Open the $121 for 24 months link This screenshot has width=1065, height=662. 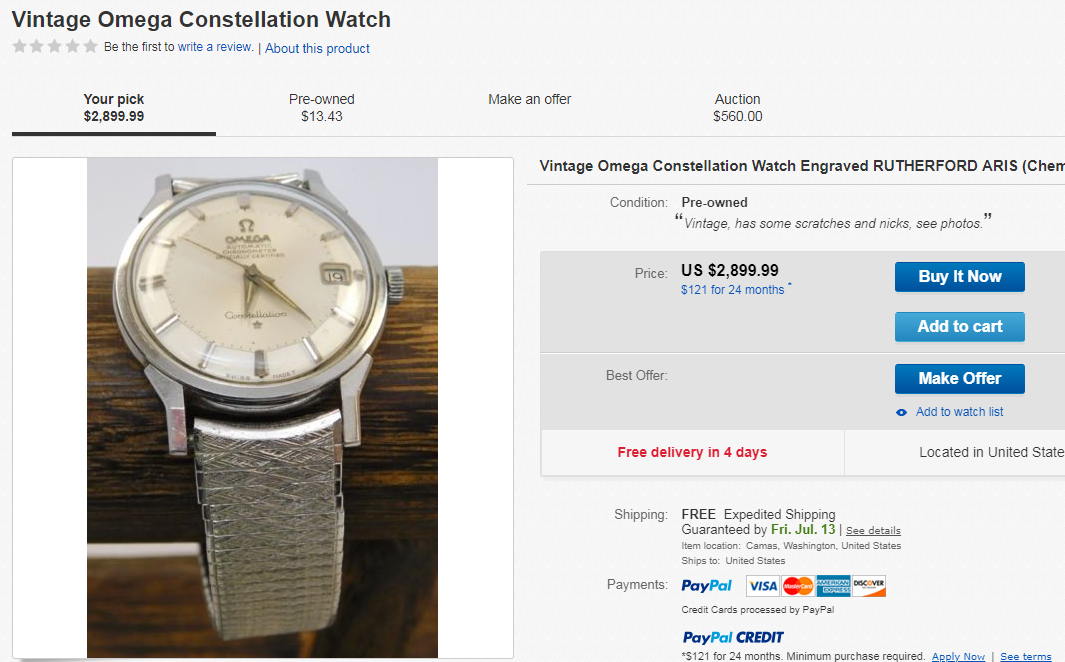click(732, 290)
